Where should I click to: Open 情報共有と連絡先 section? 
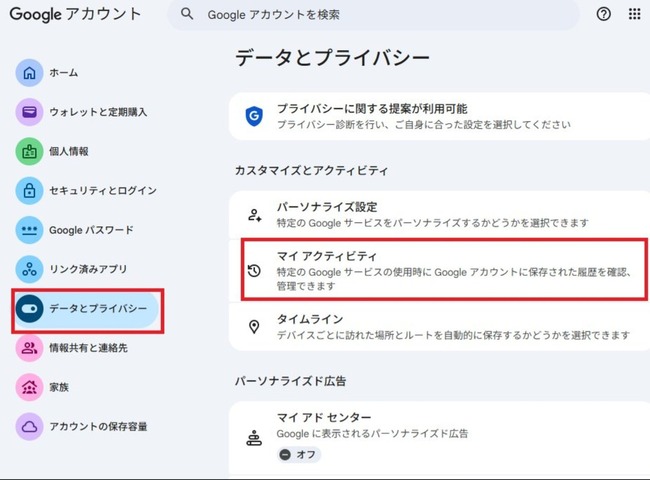pos(86,348)
